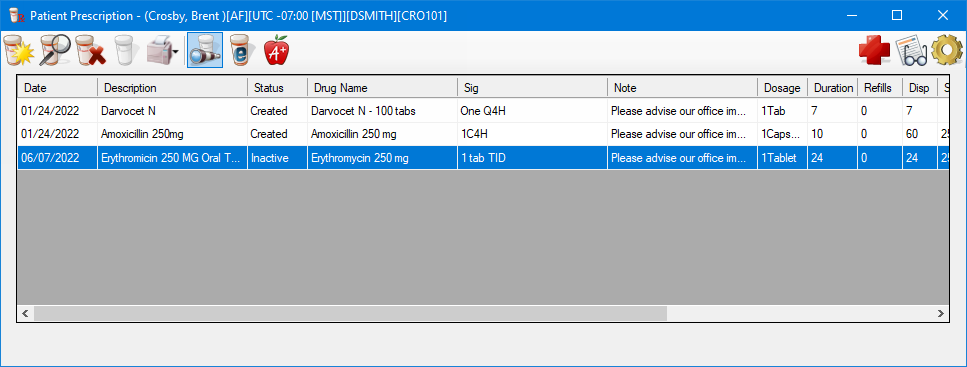Expand the printer dropdown arrow
The height and width of the screenshot is (367, 967).
pyautogui.click(x=176, y=52)
